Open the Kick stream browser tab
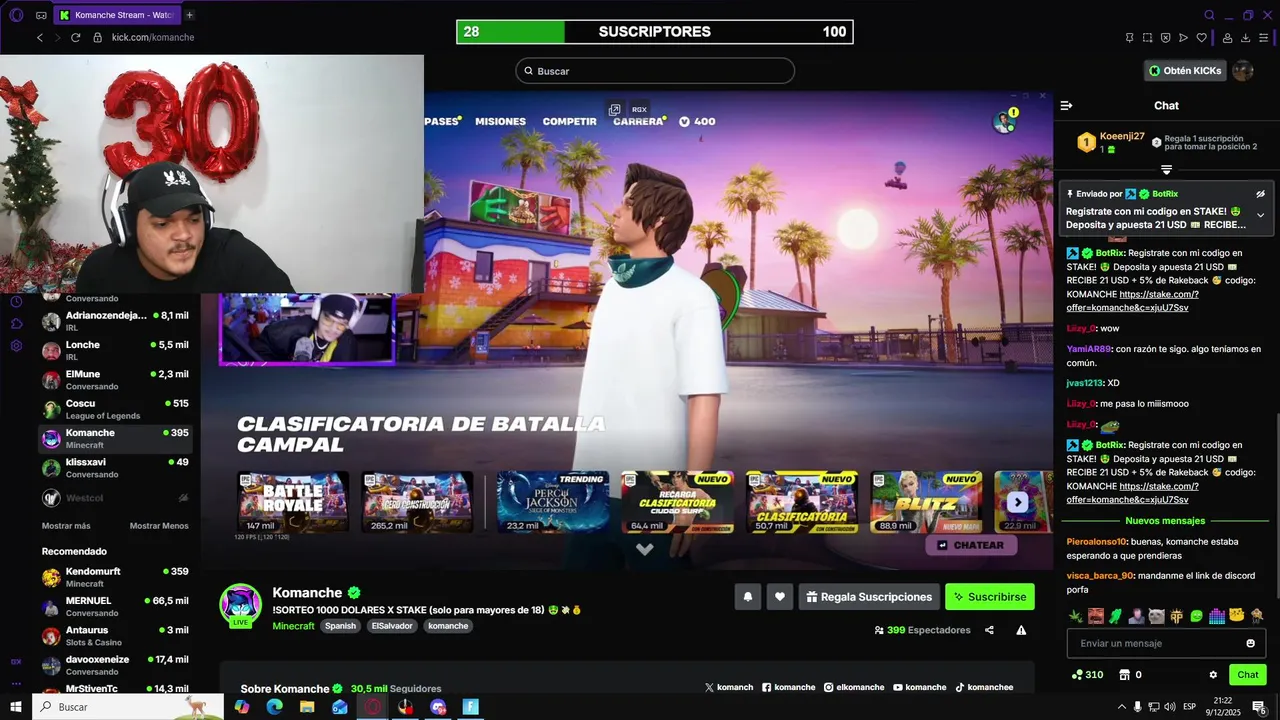 [x=117, y=15]
